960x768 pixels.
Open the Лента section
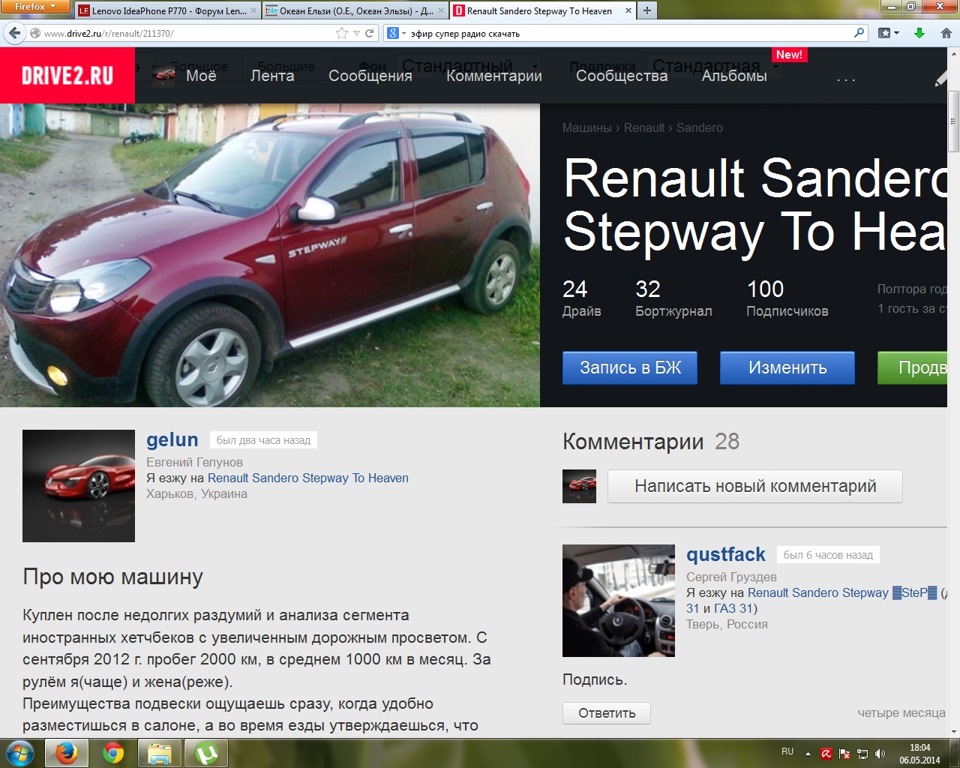[x=272, y=75]
